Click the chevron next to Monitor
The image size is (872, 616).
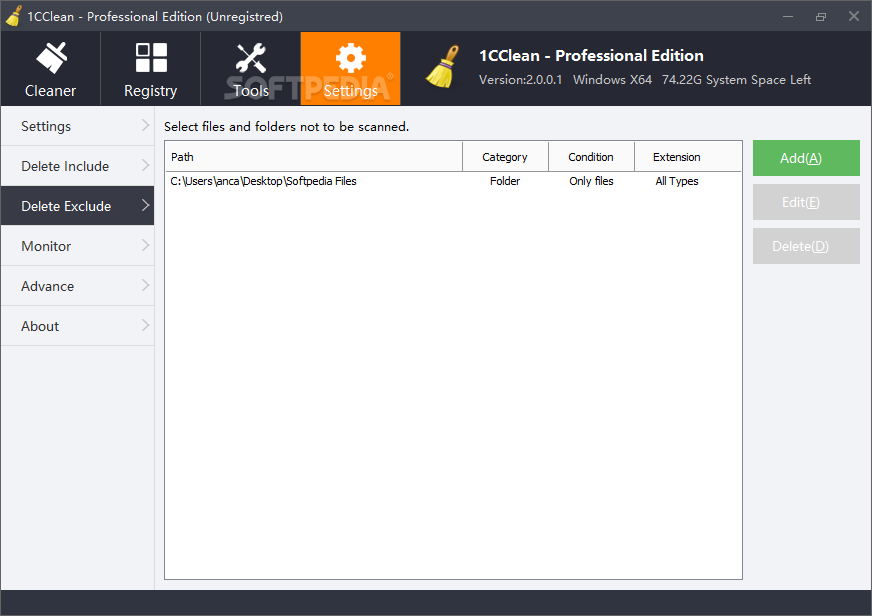[x=145, y=245]
